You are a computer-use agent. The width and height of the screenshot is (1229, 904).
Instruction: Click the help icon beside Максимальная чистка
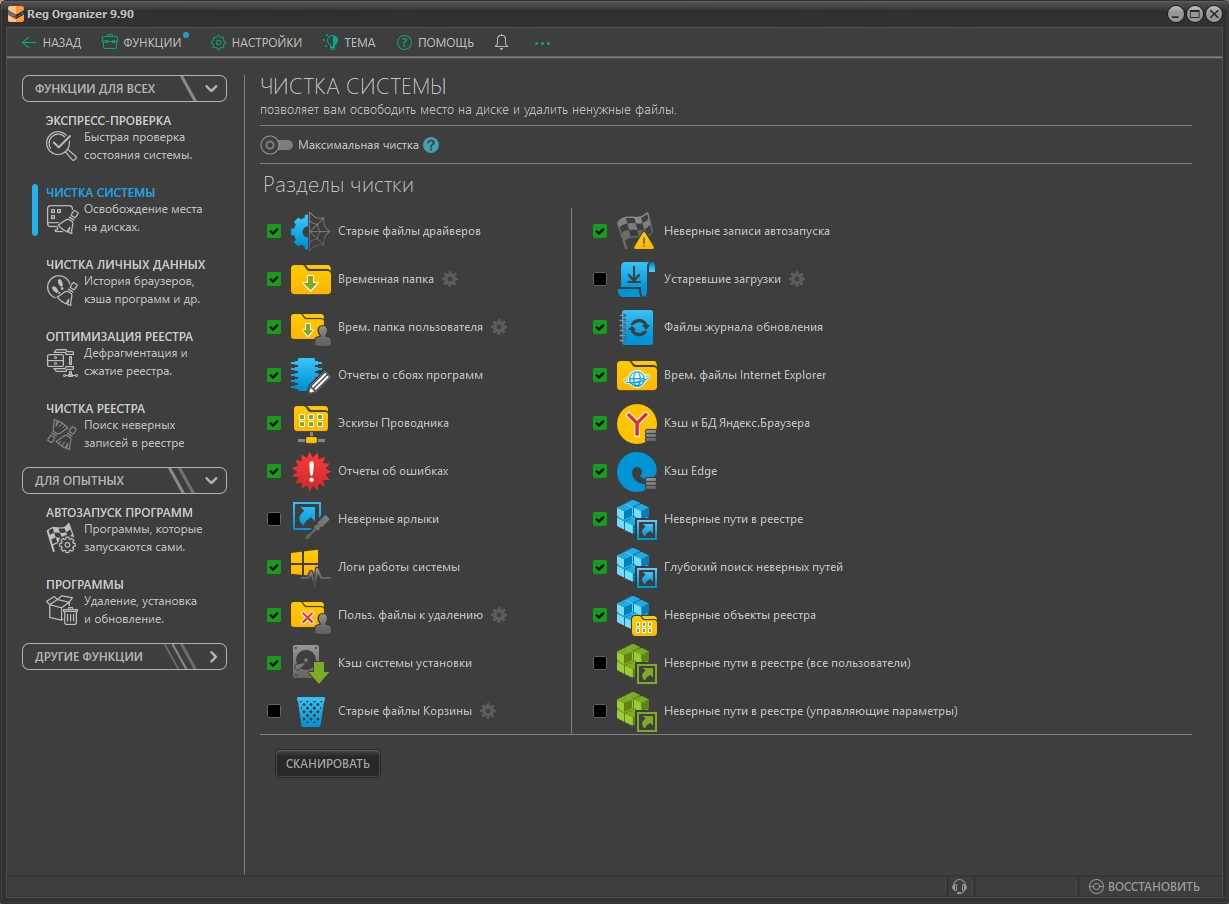coord(431,145)
